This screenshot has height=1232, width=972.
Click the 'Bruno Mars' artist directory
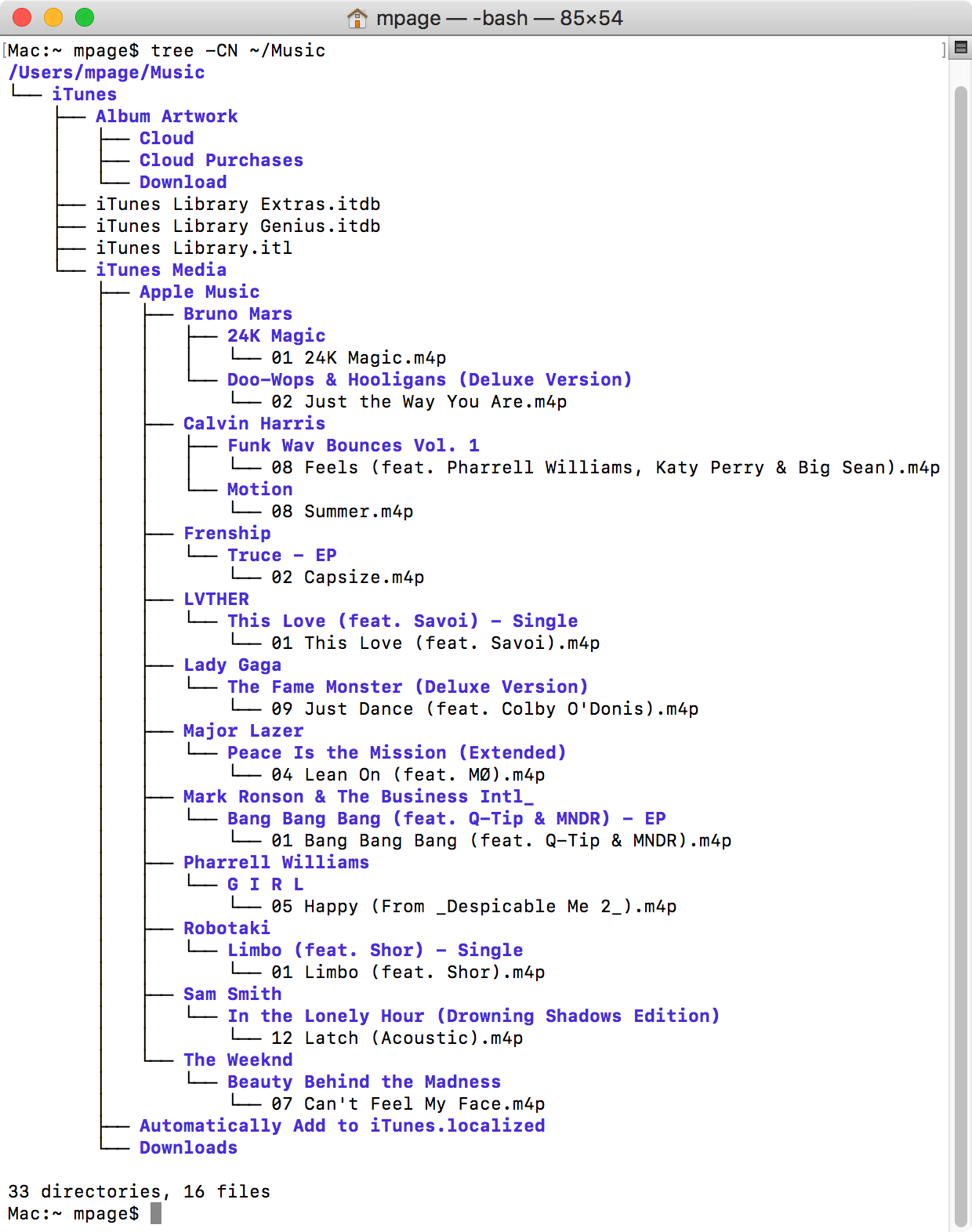click(x=238, y=313)
